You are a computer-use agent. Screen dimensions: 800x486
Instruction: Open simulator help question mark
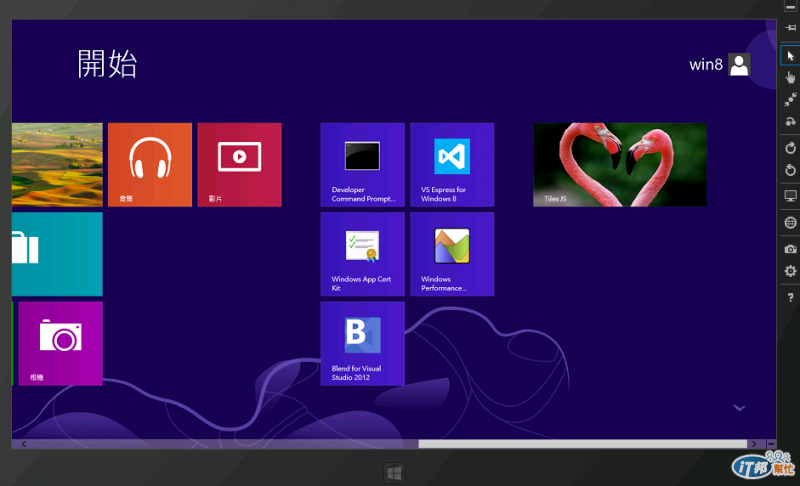pyautogui.click(x=790, y=297)
